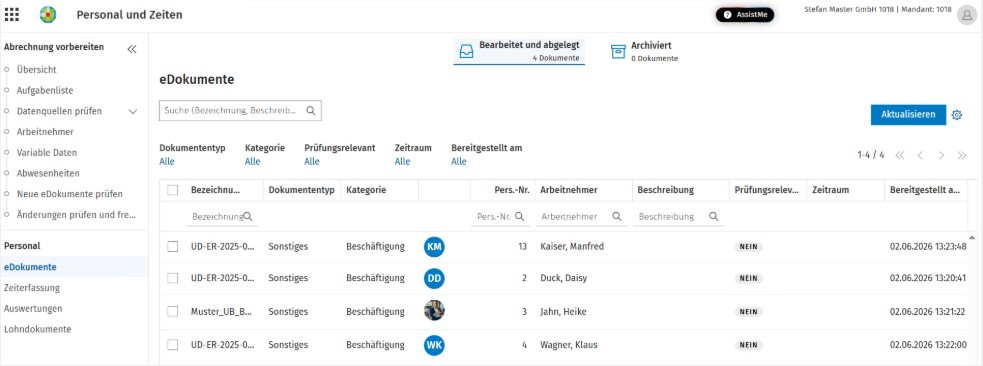
Task: Open the Kategorie filter Alle dropdown
Action: click(x=252, y=162)
